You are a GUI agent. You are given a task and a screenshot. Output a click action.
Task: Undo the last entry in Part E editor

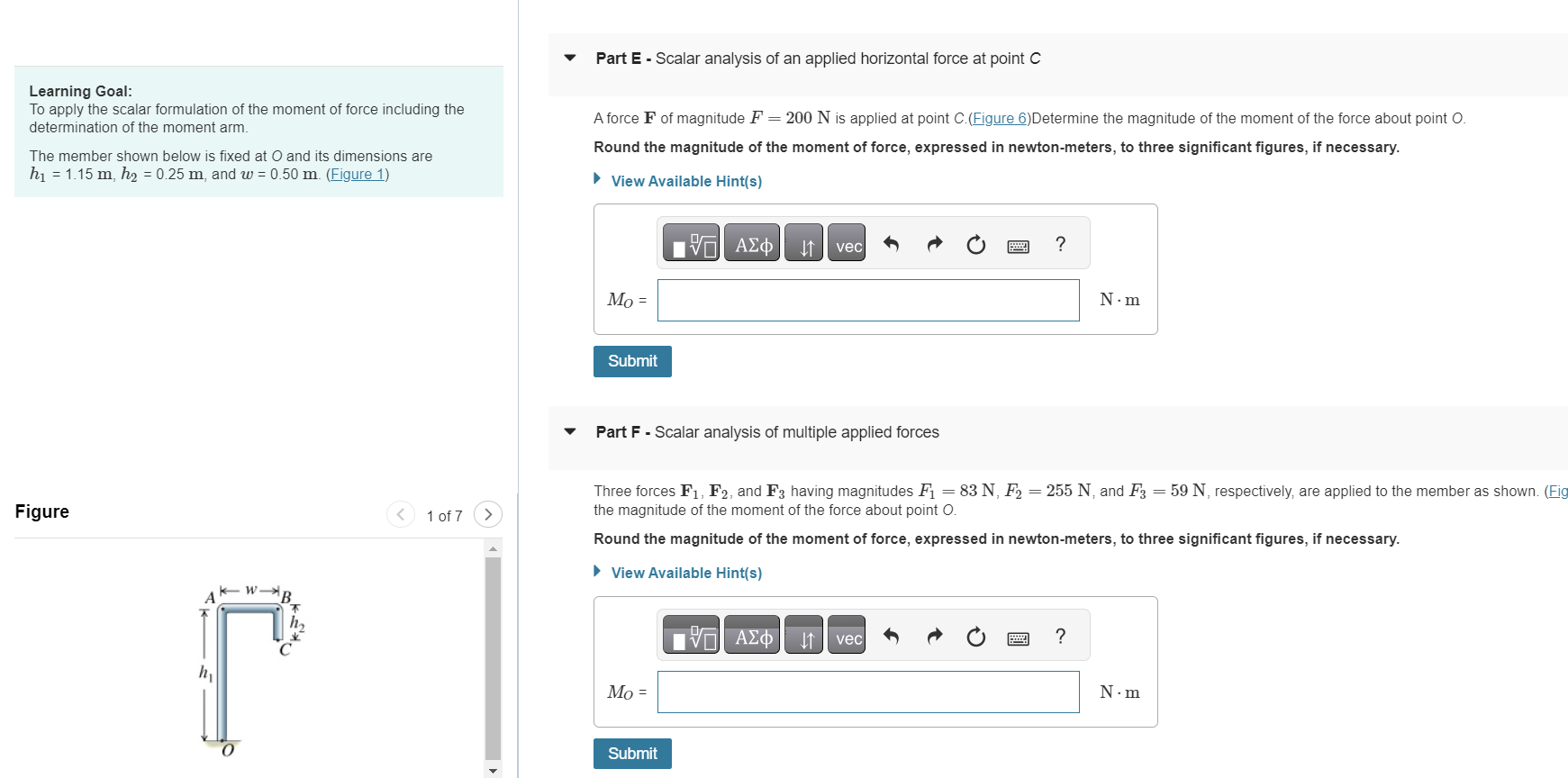click(x=891, y=242)
